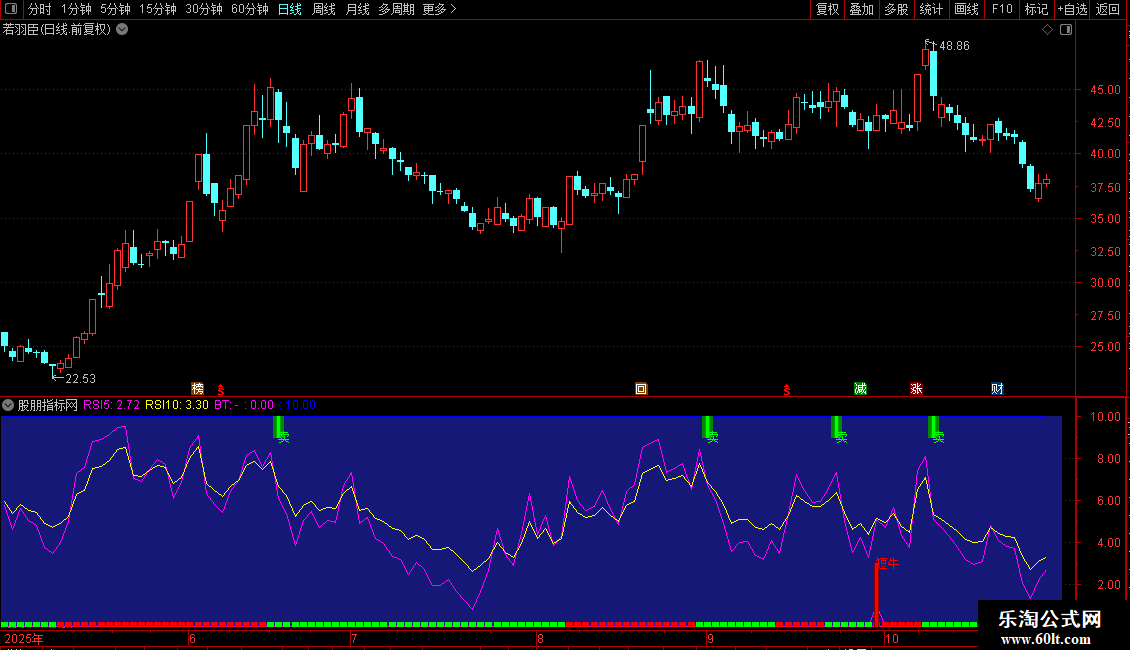Open F10 company info

(x=1002, y=9)
